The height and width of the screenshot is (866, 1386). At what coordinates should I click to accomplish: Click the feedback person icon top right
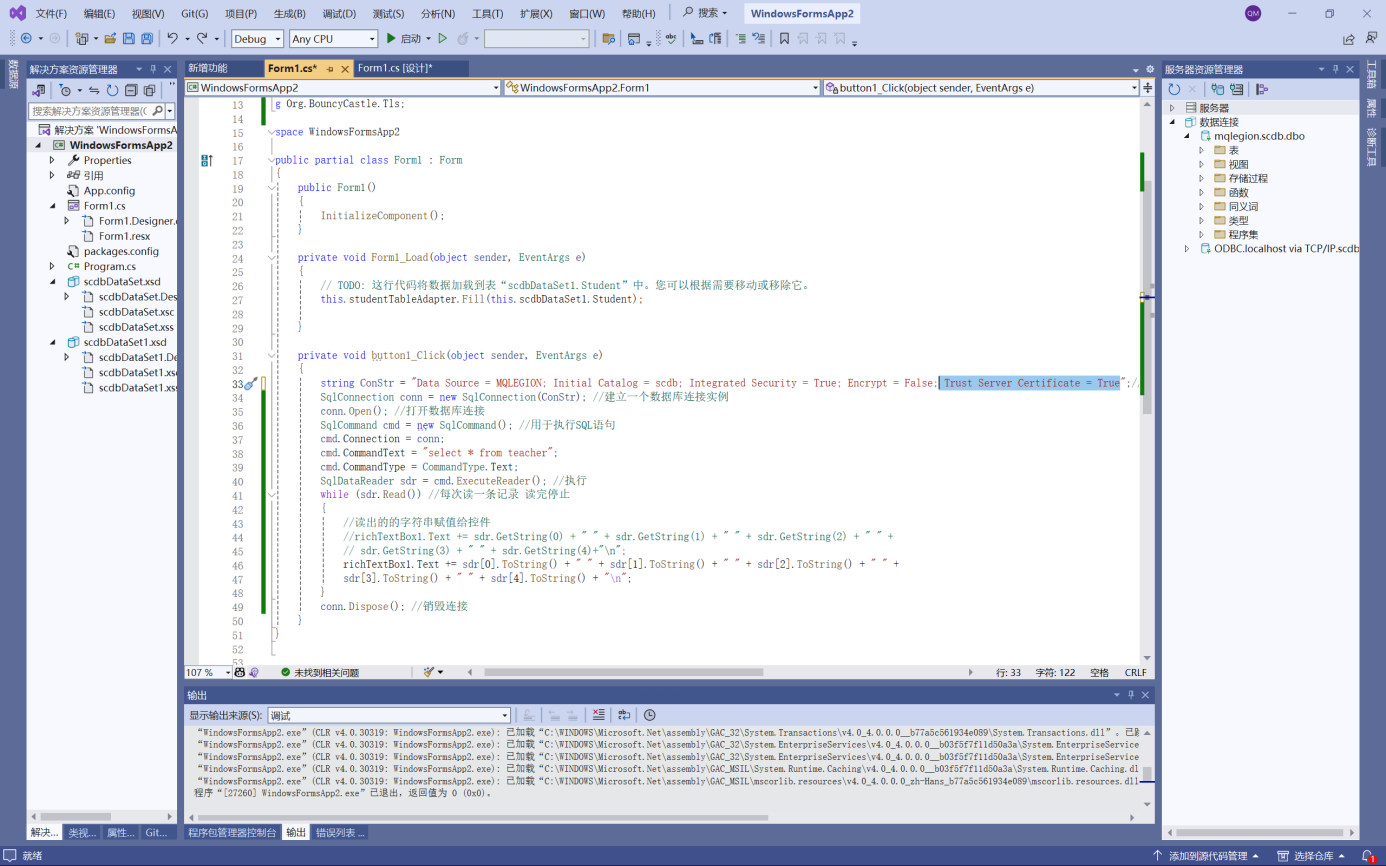(x=1371, y=38)
